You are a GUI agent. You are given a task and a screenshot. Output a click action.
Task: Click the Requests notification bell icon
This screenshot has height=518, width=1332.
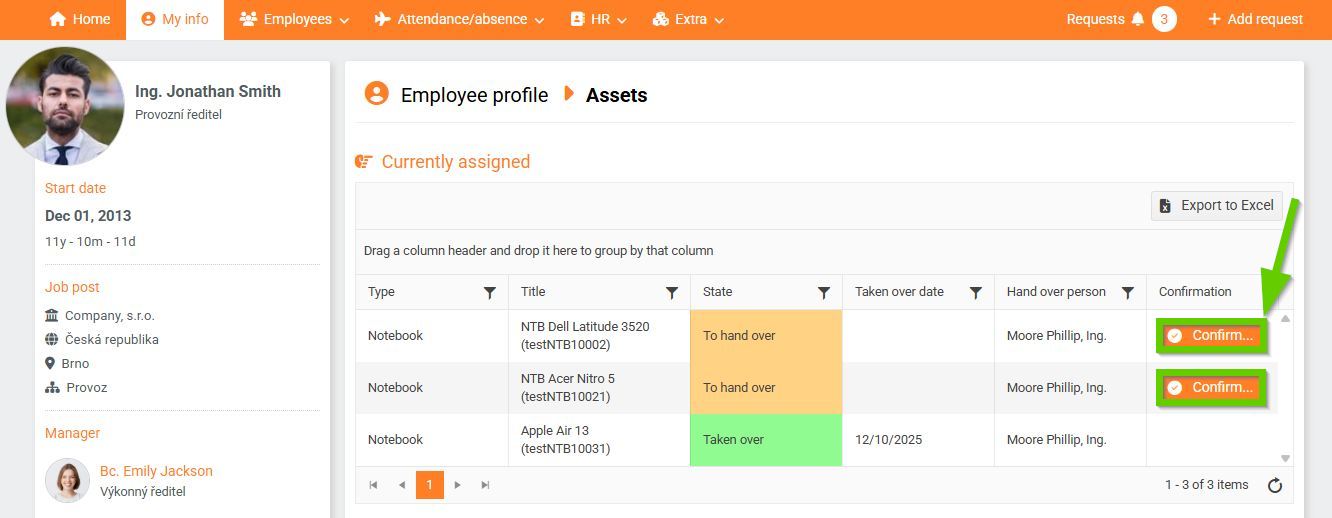click(1137, 19)
